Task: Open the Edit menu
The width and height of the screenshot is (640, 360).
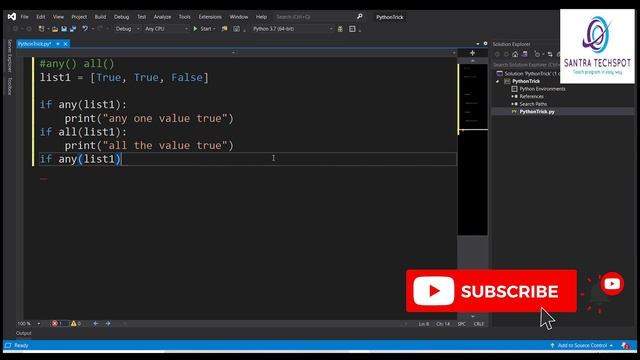Action: [41, 17]
